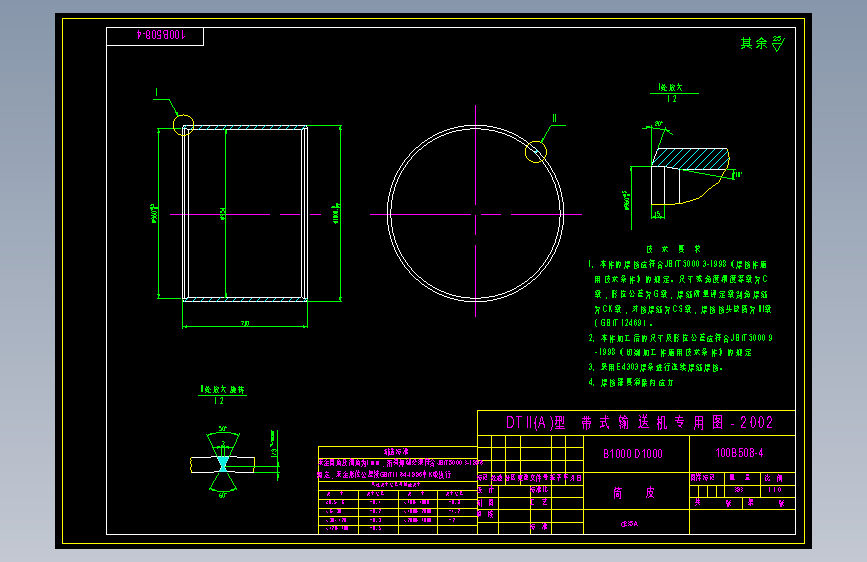The image size is (867, 562).
Task: Click the hatched cross-section in enlarged detail I
Action: [690, 158]
